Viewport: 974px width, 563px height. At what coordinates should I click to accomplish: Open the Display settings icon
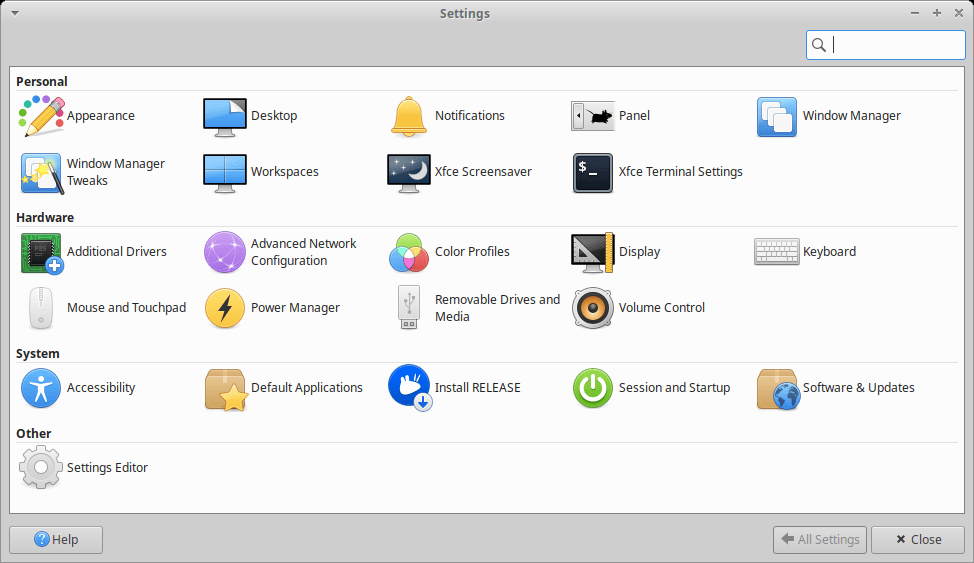coord(592,252)
